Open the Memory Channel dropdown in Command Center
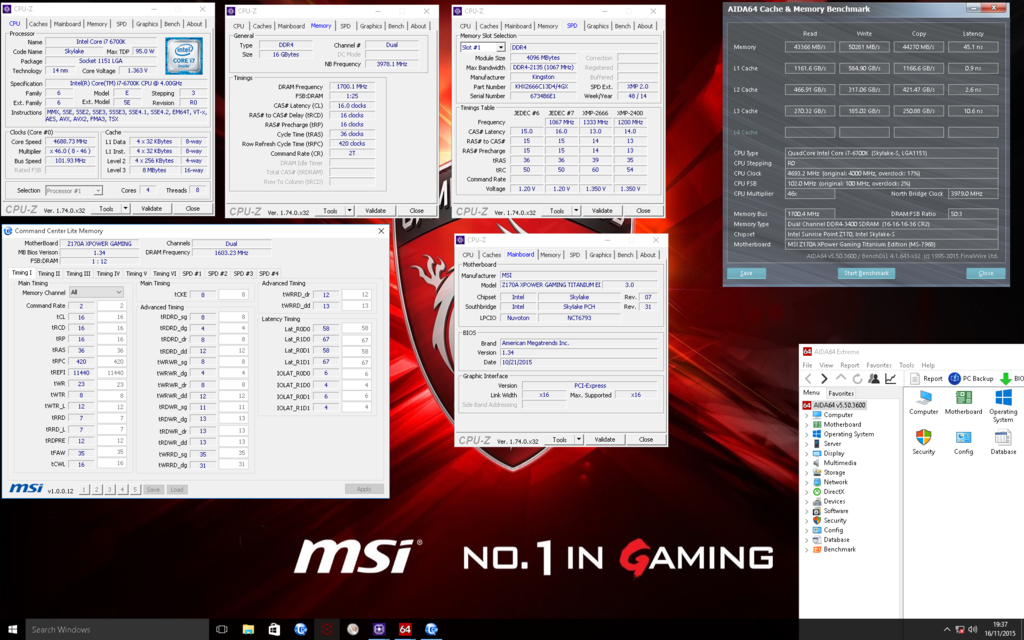The width and height of the screenshot is (1024, 640). coord(96,293)
